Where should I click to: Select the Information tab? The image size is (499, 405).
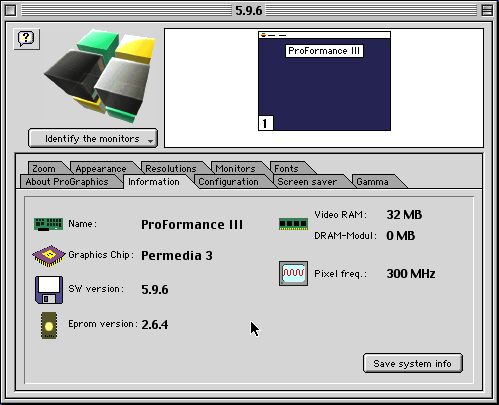154,182
